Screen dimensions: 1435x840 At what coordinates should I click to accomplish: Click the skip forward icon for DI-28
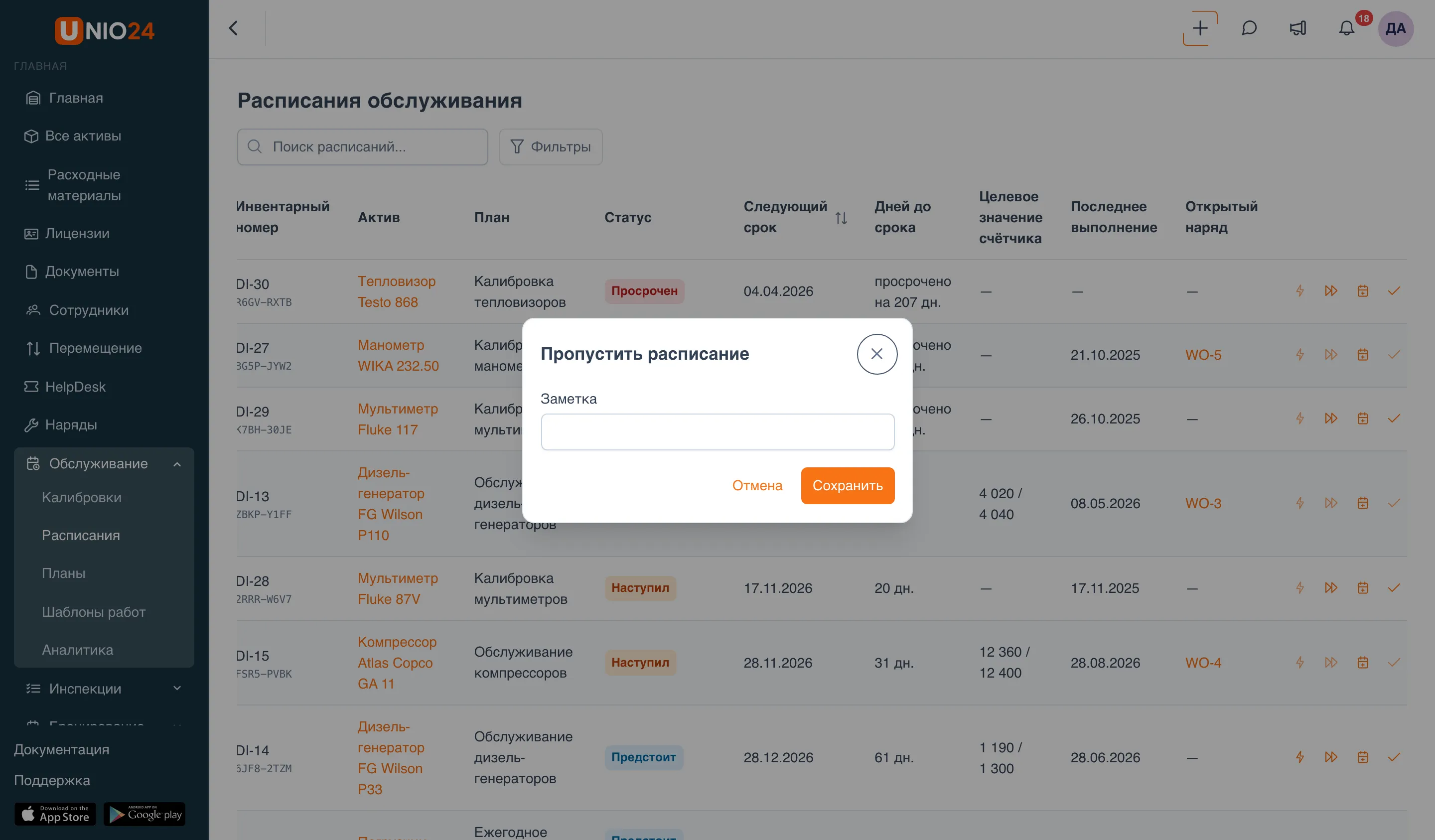point(1331,587)
